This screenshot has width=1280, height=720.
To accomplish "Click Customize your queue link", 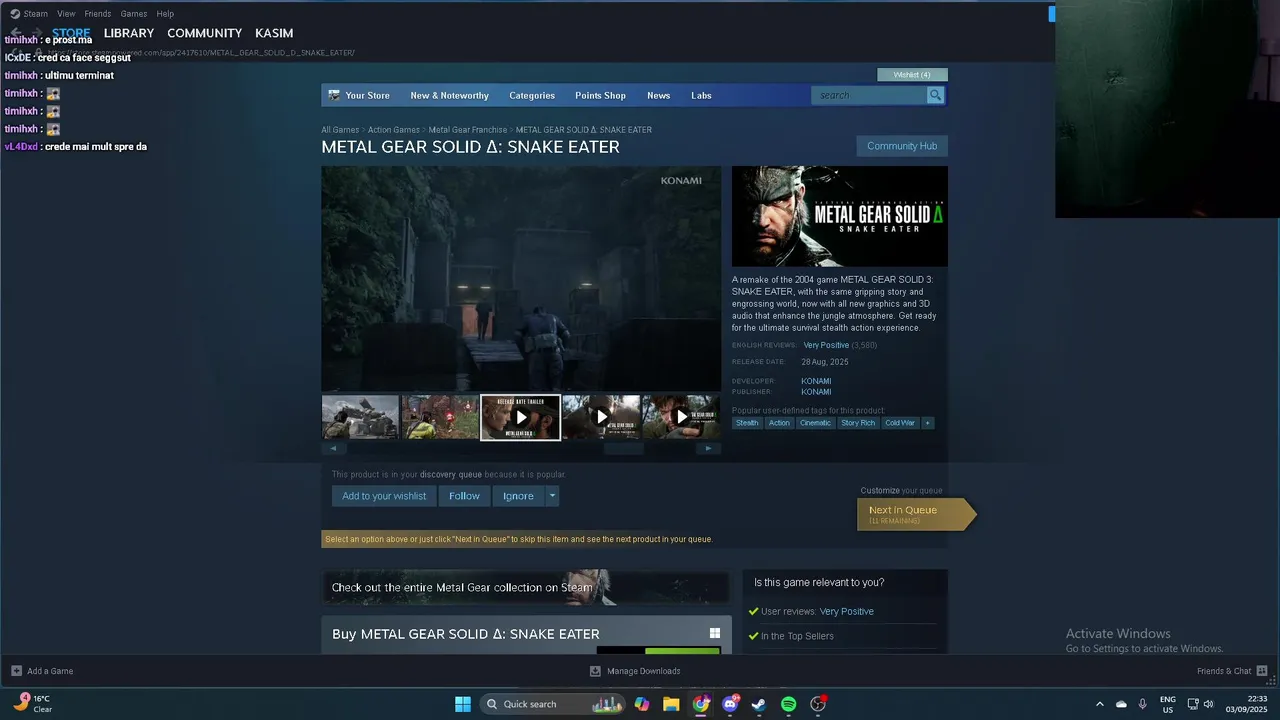I will [901, 491].
